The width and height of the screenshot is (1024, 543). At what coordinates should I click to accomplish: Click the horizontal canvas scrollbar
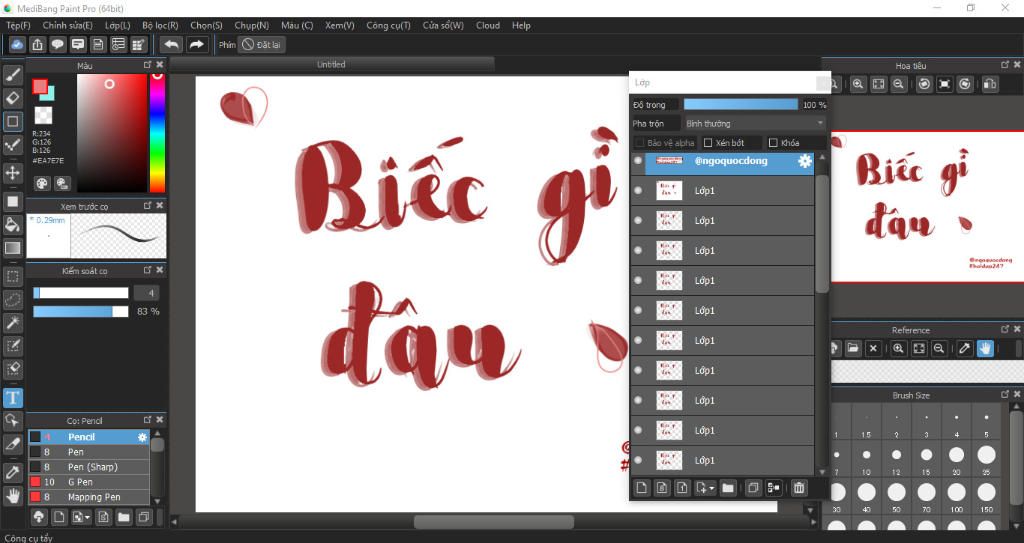[494, 522]
